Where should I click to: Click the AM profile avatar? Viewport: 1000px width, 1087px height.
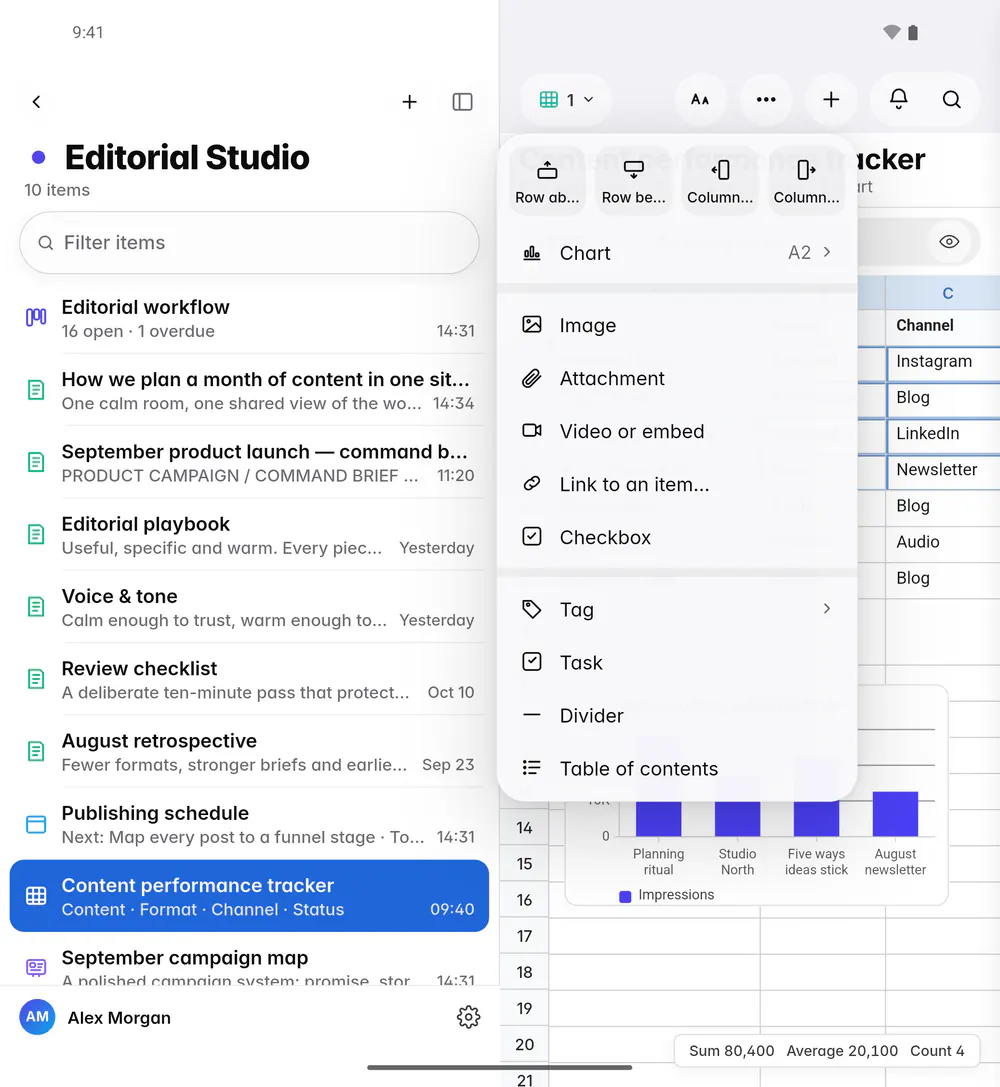tap(37, 1017)
